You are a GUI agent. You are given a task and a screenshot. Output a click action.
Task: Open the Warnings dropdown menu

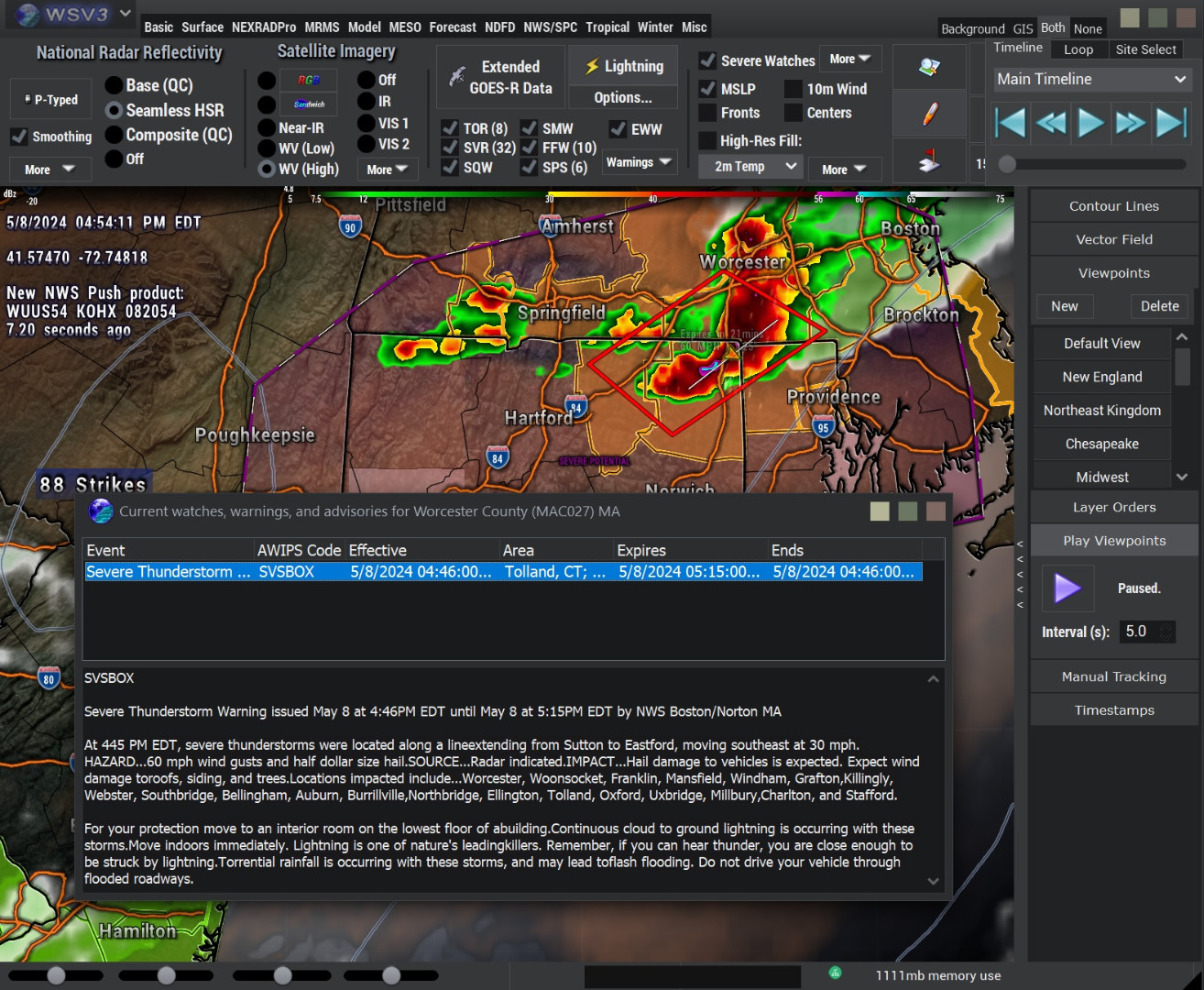coord(639,162)
